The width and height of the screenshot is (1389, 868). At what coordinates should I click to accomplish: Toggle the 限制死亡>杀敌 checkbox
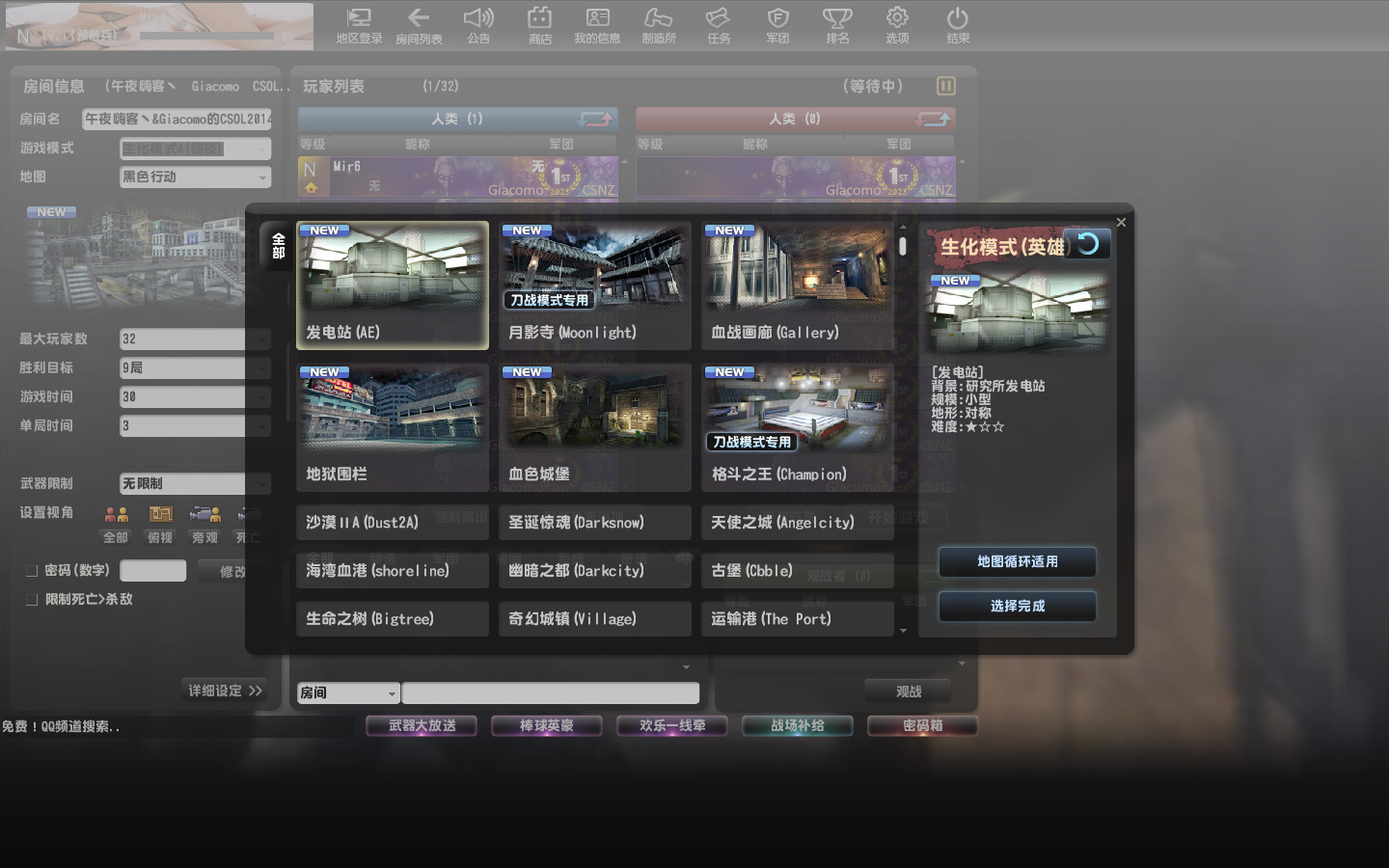(32, 600)
